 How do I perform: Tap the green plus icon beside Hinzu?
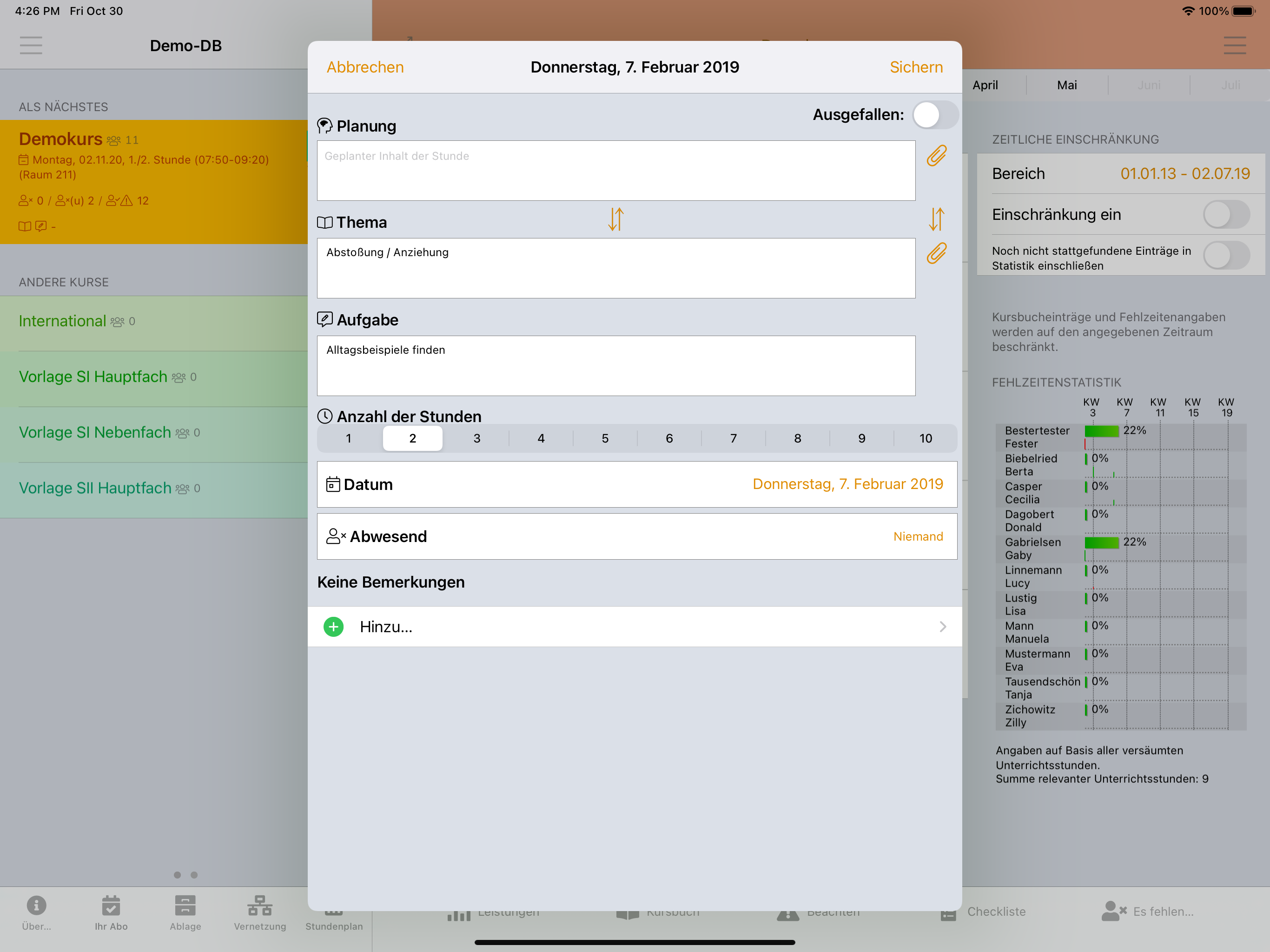click(334, 627)
